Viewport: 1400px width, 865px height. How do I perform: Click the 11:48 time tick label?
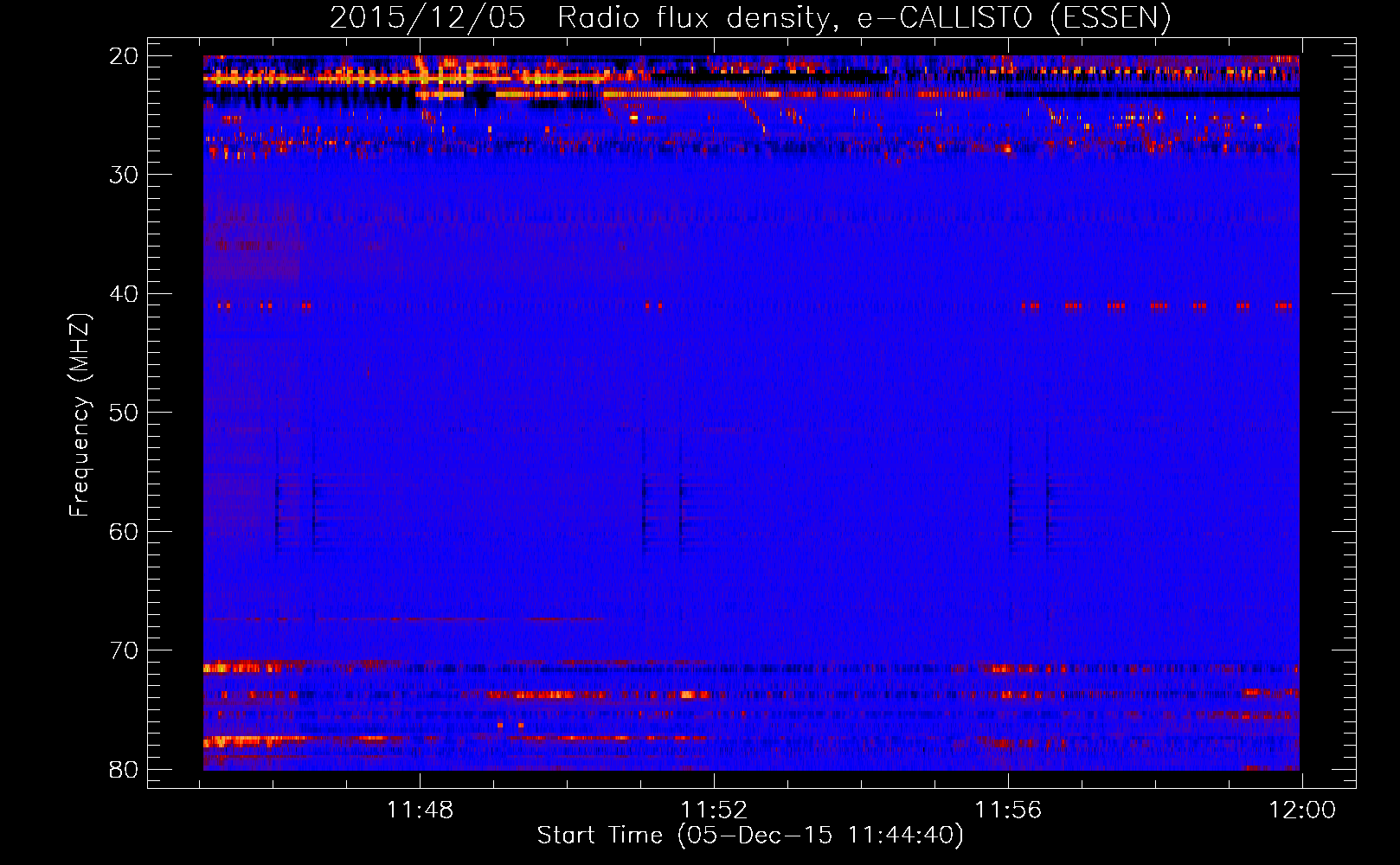[x=420, y=811]
